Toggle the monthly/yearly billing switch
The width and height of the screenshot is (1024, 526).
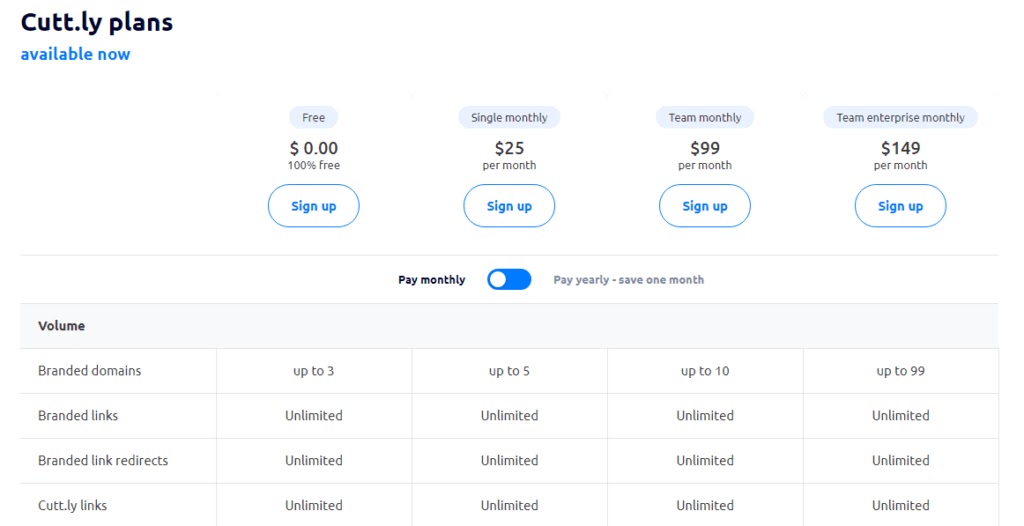click(x=509, y=280)
